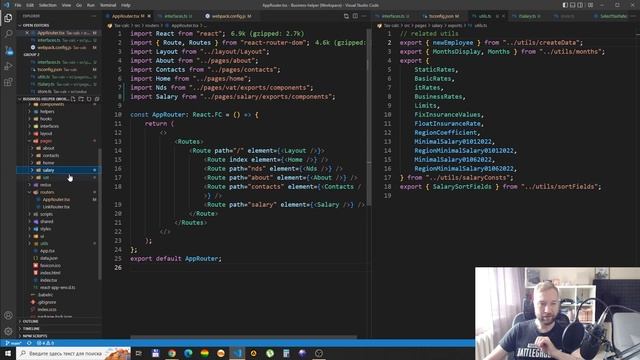Open right editor group more actions
Image resolution: width=640 pixels, height=360 pixels.
tap(634, 16)
